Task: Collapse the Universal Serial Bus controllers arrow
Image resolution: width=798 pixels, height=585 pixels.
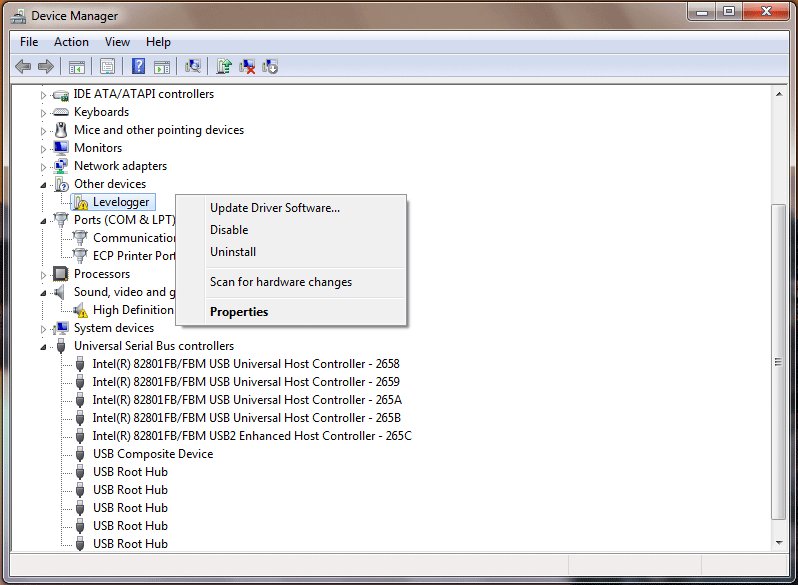Action: 43,347
